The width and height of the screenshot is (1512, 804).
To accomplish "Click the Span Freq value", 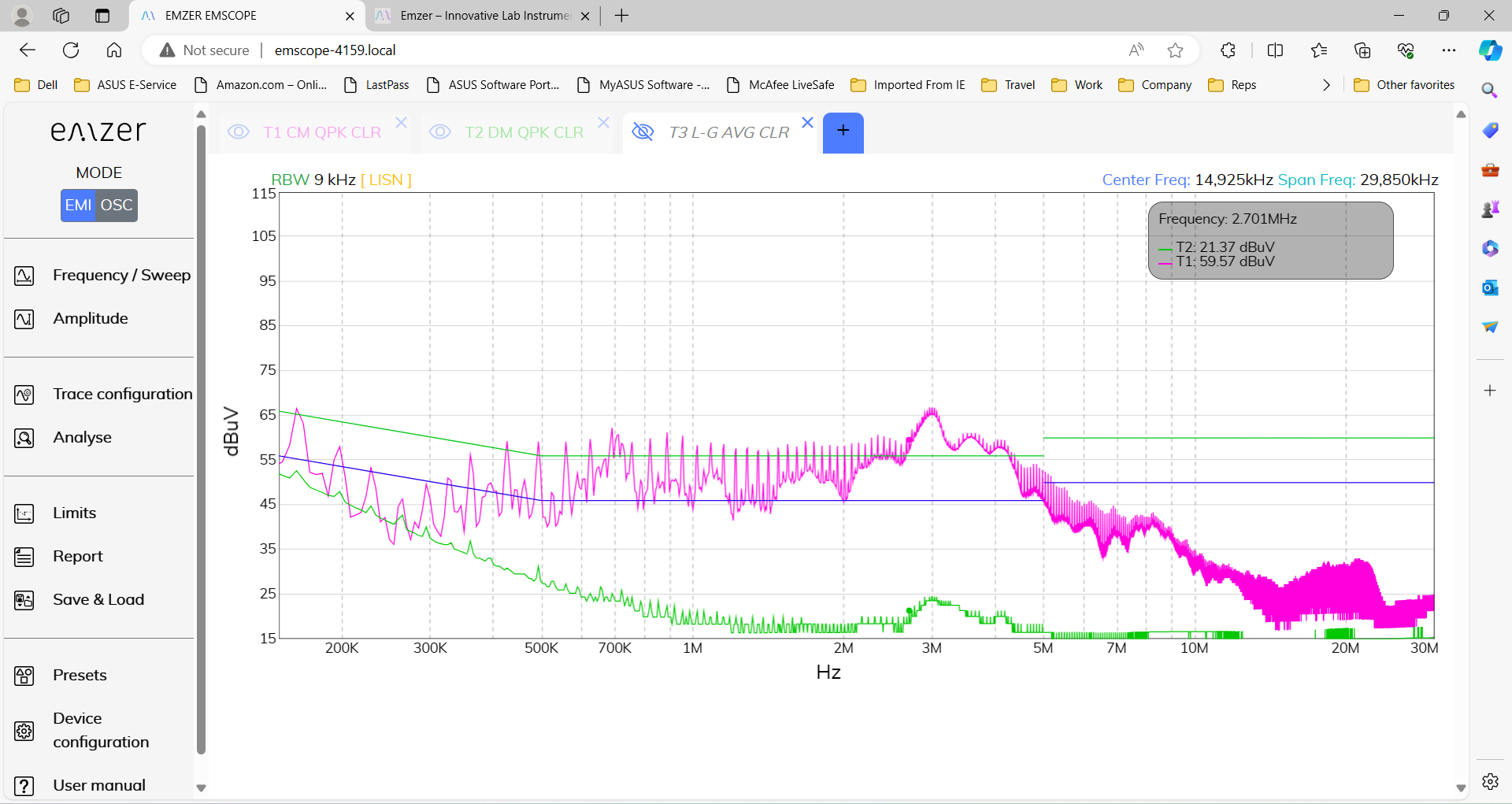I will click(1399, 180).
